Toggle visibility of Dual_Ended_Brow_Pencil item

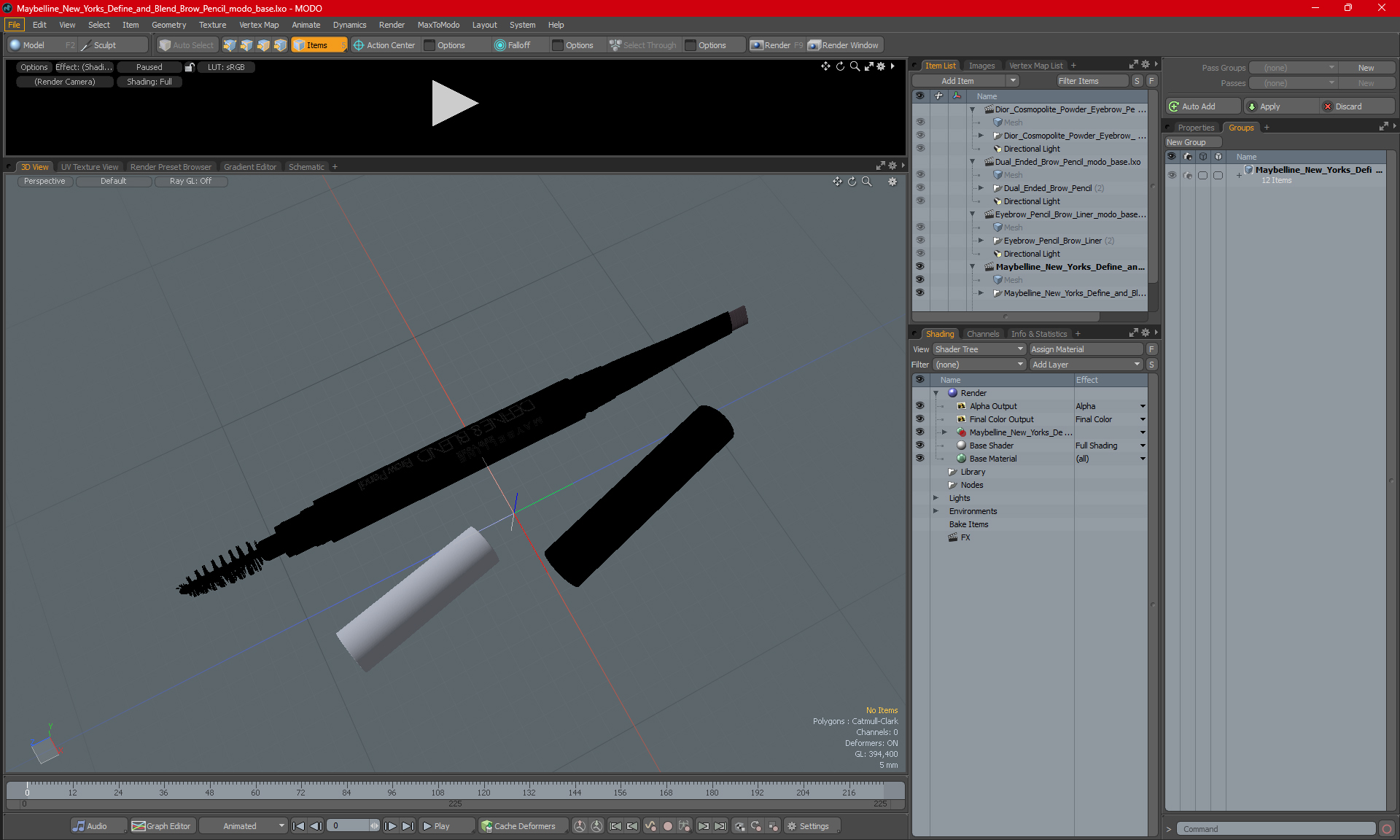tap(920, 188)
